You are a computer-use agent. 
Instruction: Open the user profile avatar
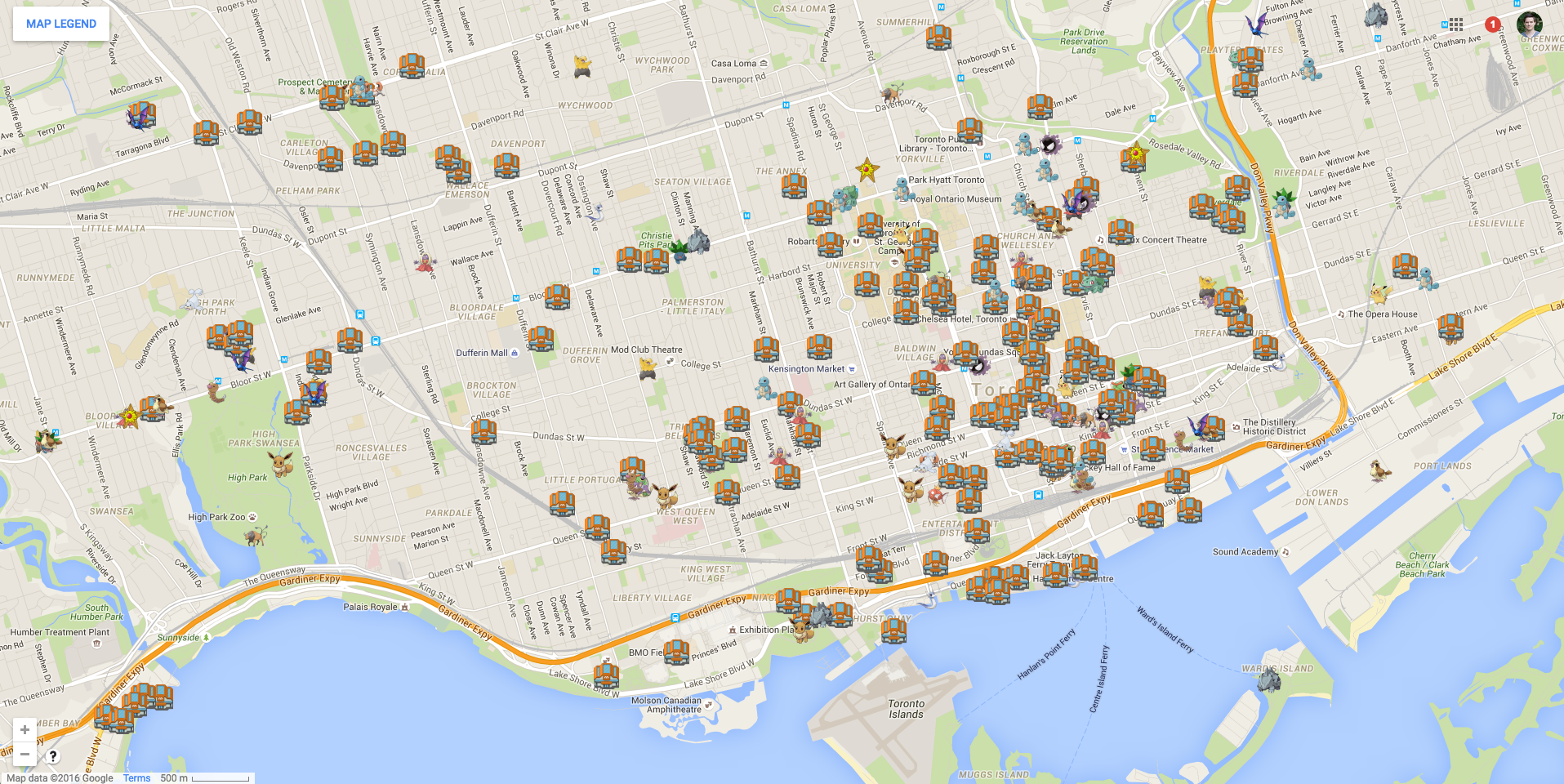(1529, 24)
